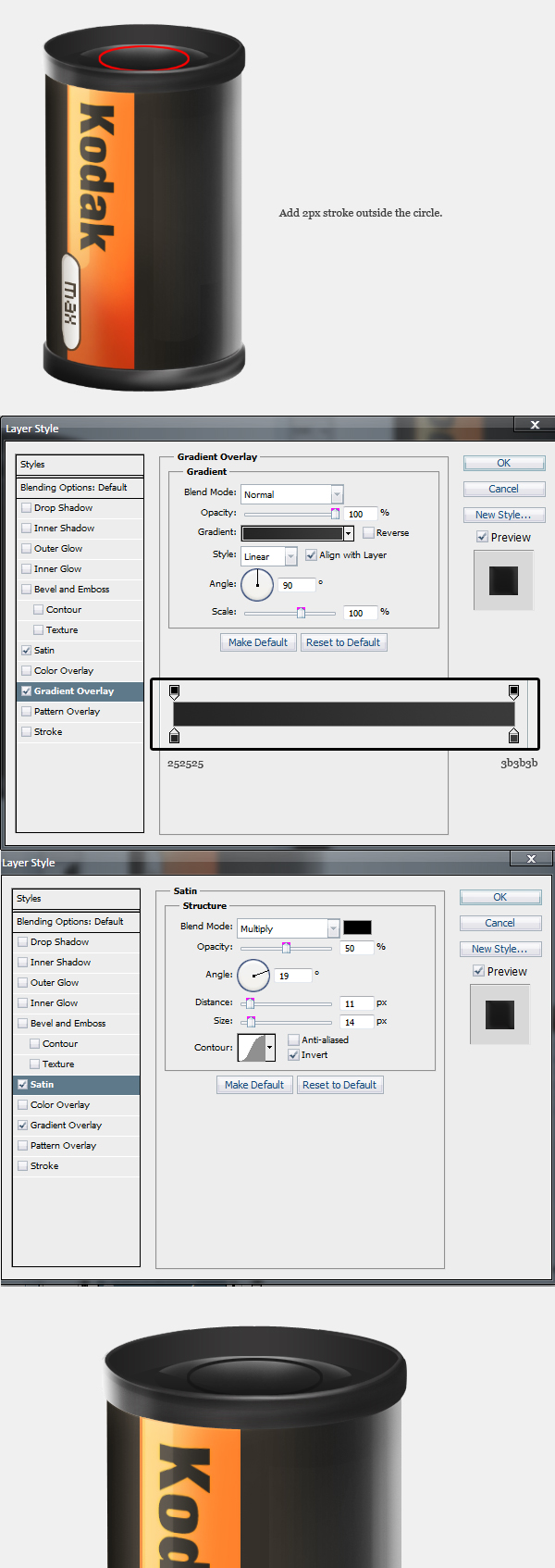Click the Satin Distance value field showing 11
Screen dimensions: 555x1568
pos(356,1003)
